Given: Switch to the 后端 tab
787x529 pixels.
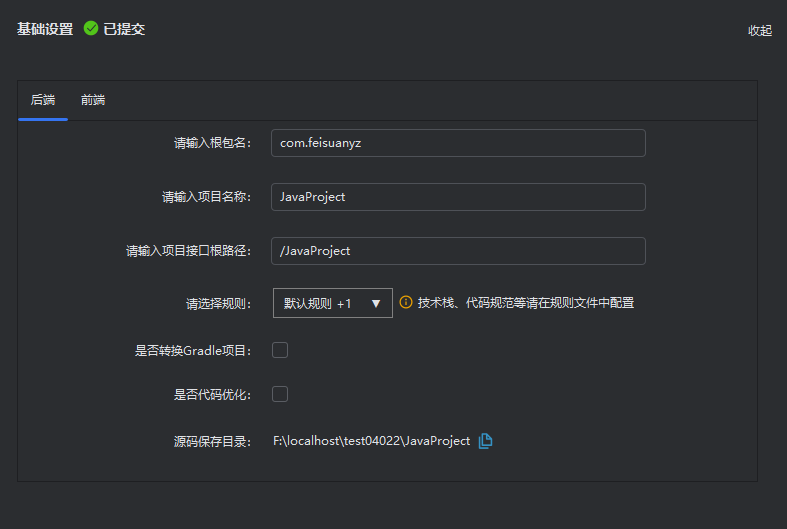Looking at the screenshot, I should click(x=43, y=100).
